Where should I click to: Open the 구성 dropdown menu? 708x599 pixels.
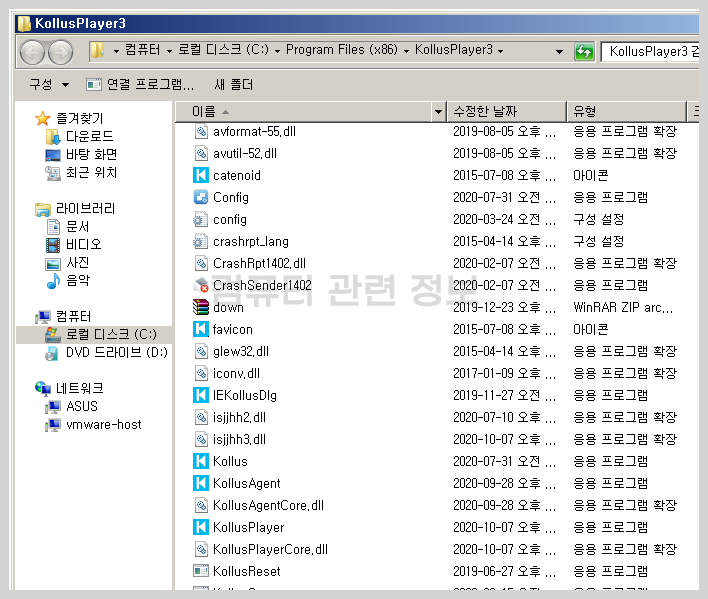pos(49,84)
